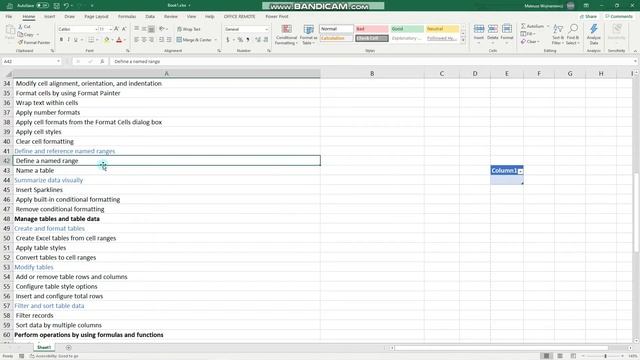Open Find & Select menu

(573, 34)
